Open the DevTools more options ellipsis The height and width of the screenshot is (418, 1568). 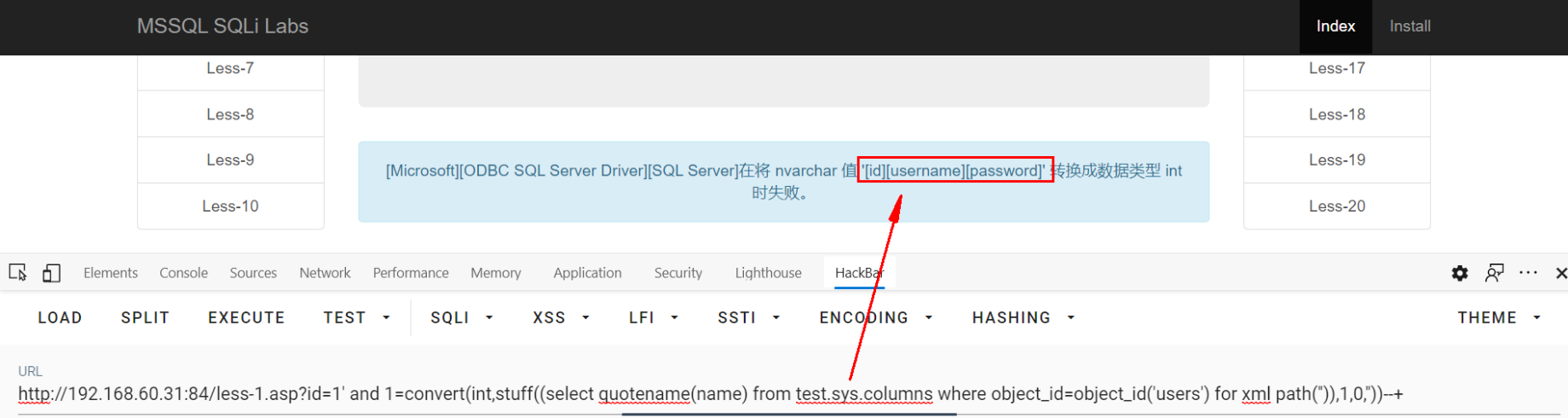point(1528,273)
